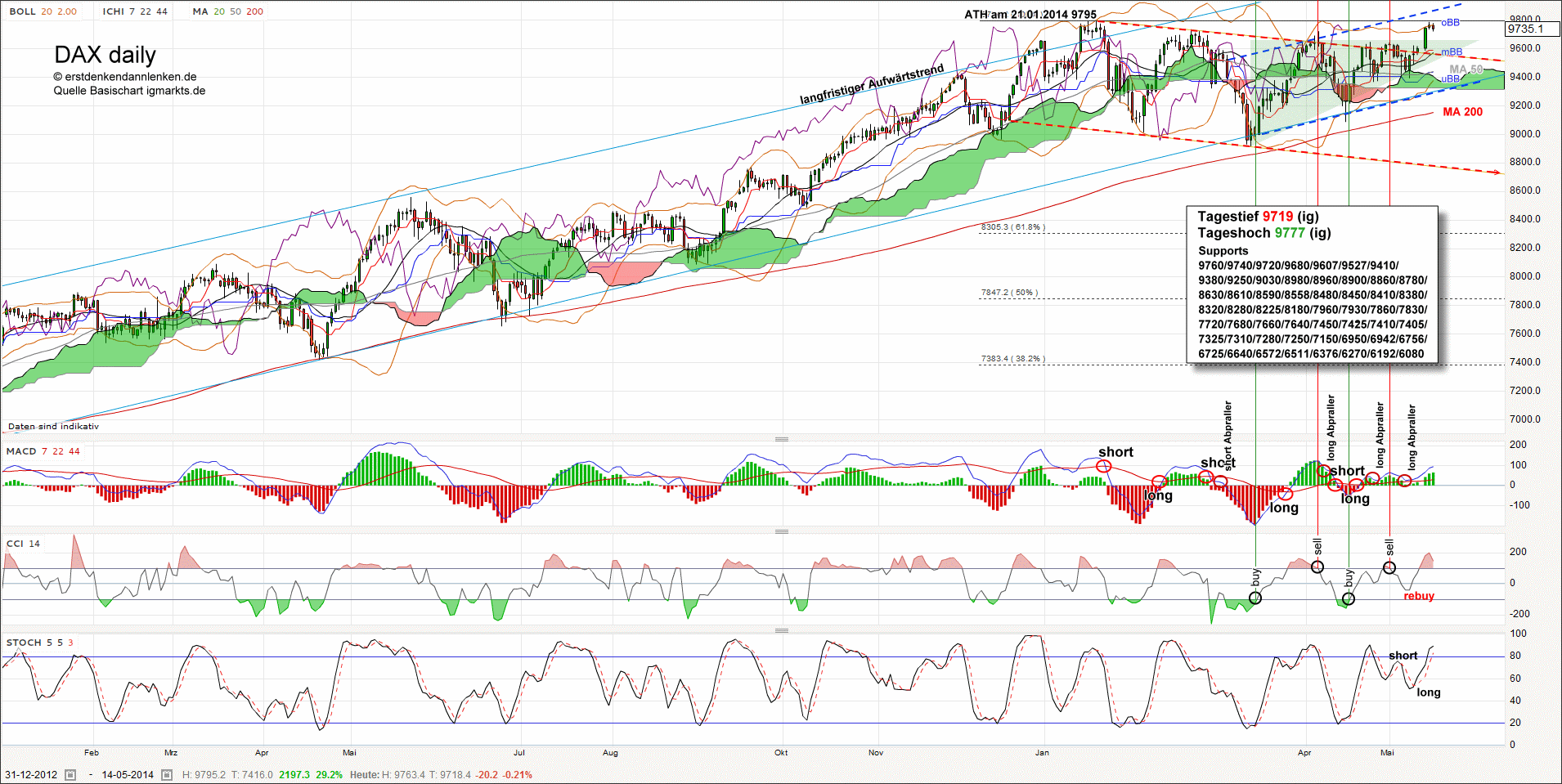Click the 'Tageshoch 9777 (ig)' line
This screenshot has height=784, width=1562.
tap(1264, 233)
